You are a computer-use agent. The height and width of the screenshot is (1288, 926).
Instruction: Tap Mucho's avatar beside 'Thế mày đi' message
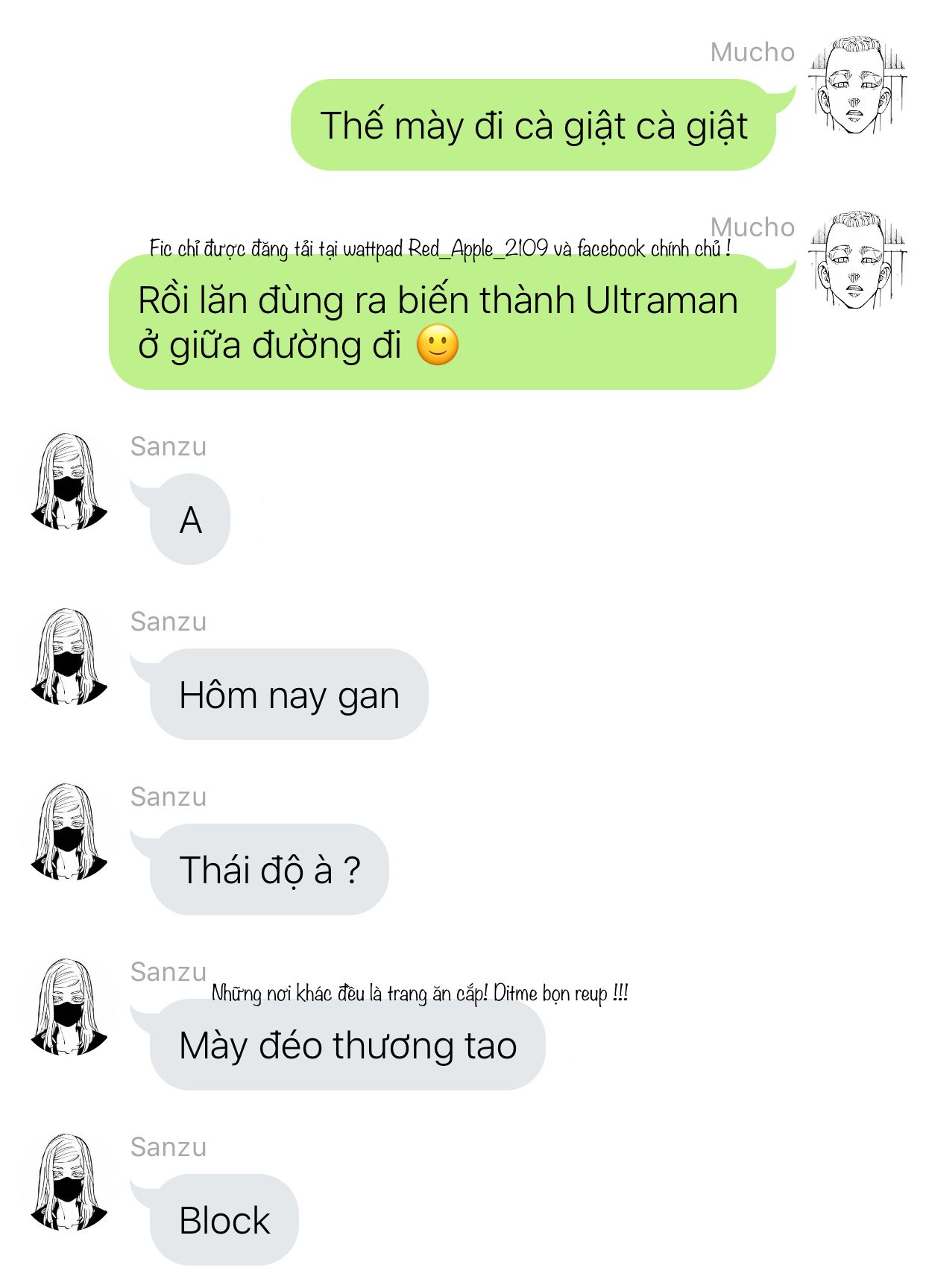[x=858, y=85]
